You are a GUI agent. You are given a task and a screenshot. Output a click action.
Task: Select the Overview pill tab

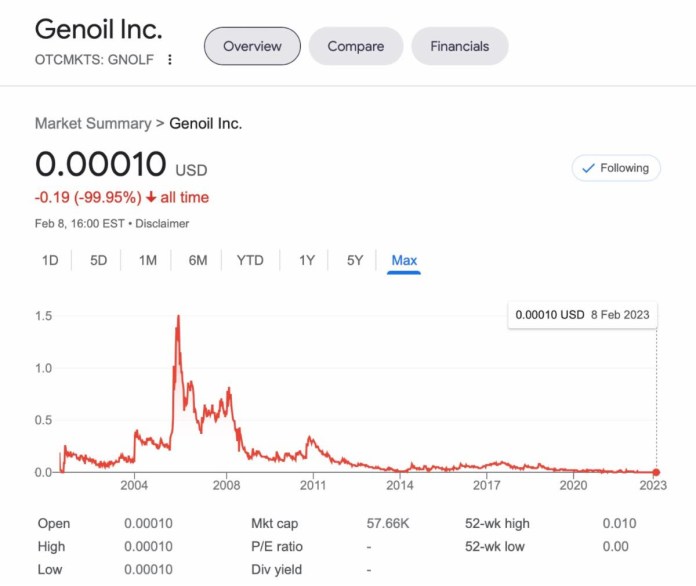(252, 46)
